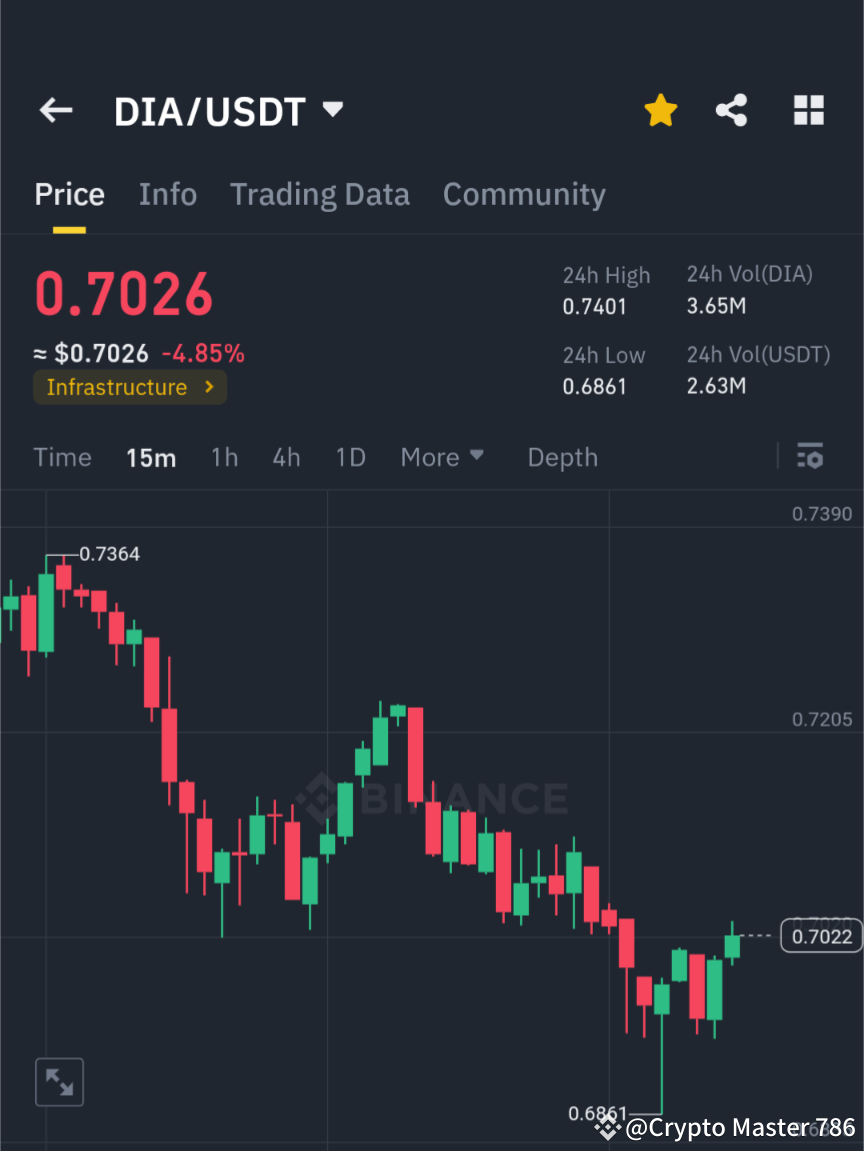Viewport: 864px width, 1151px height.
Task: Open the trading layout grid icon
Action: tap(808, 110)
